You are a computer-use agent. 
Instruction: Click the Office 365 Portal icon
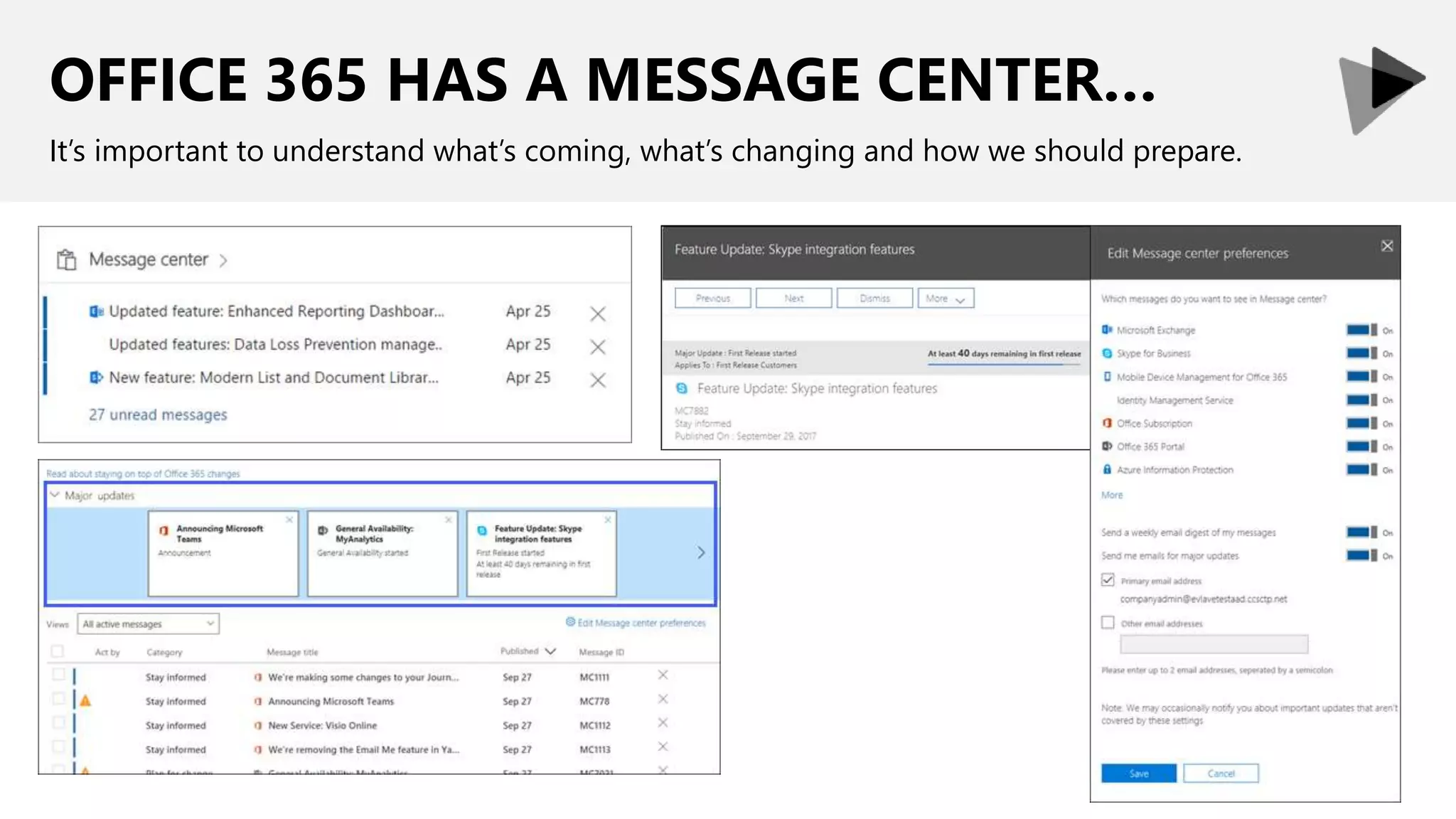pyautogui.click(x=1107, y=446)
